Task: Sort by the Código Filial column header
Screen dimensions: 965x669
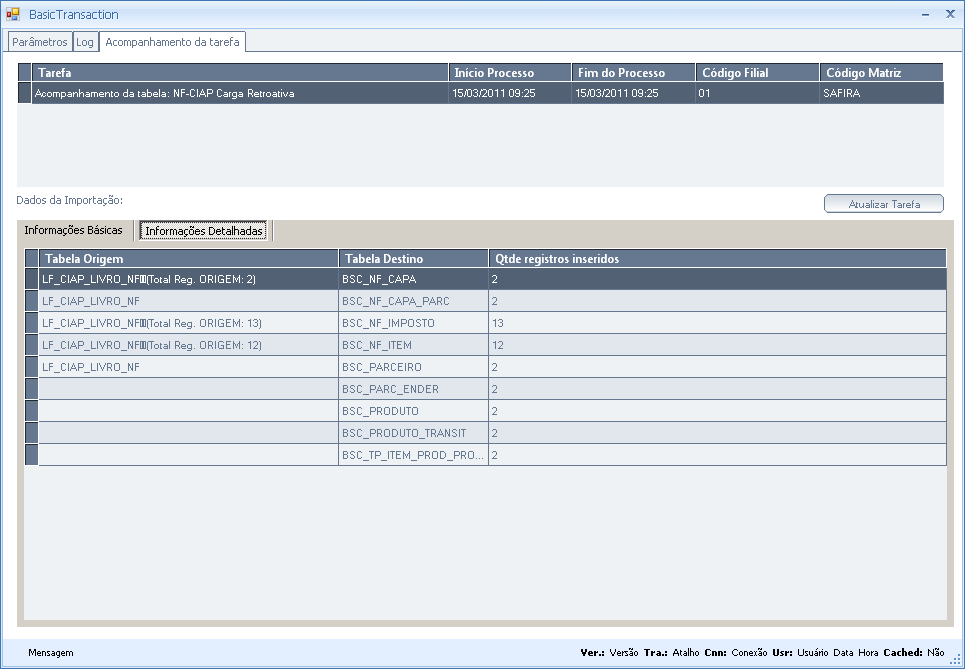Action: 756,73
